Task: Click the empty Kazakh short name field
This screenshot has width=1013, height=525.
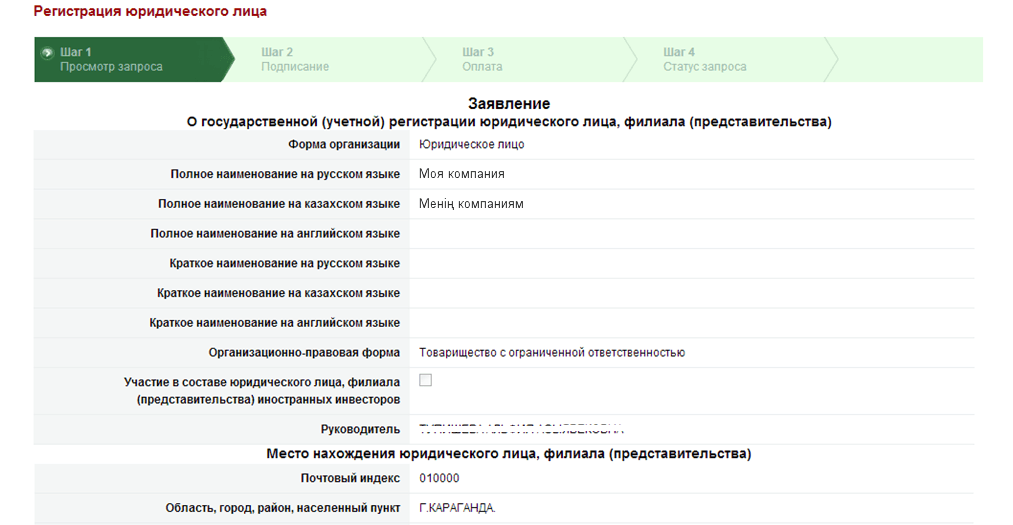Action: pos(691,293)
